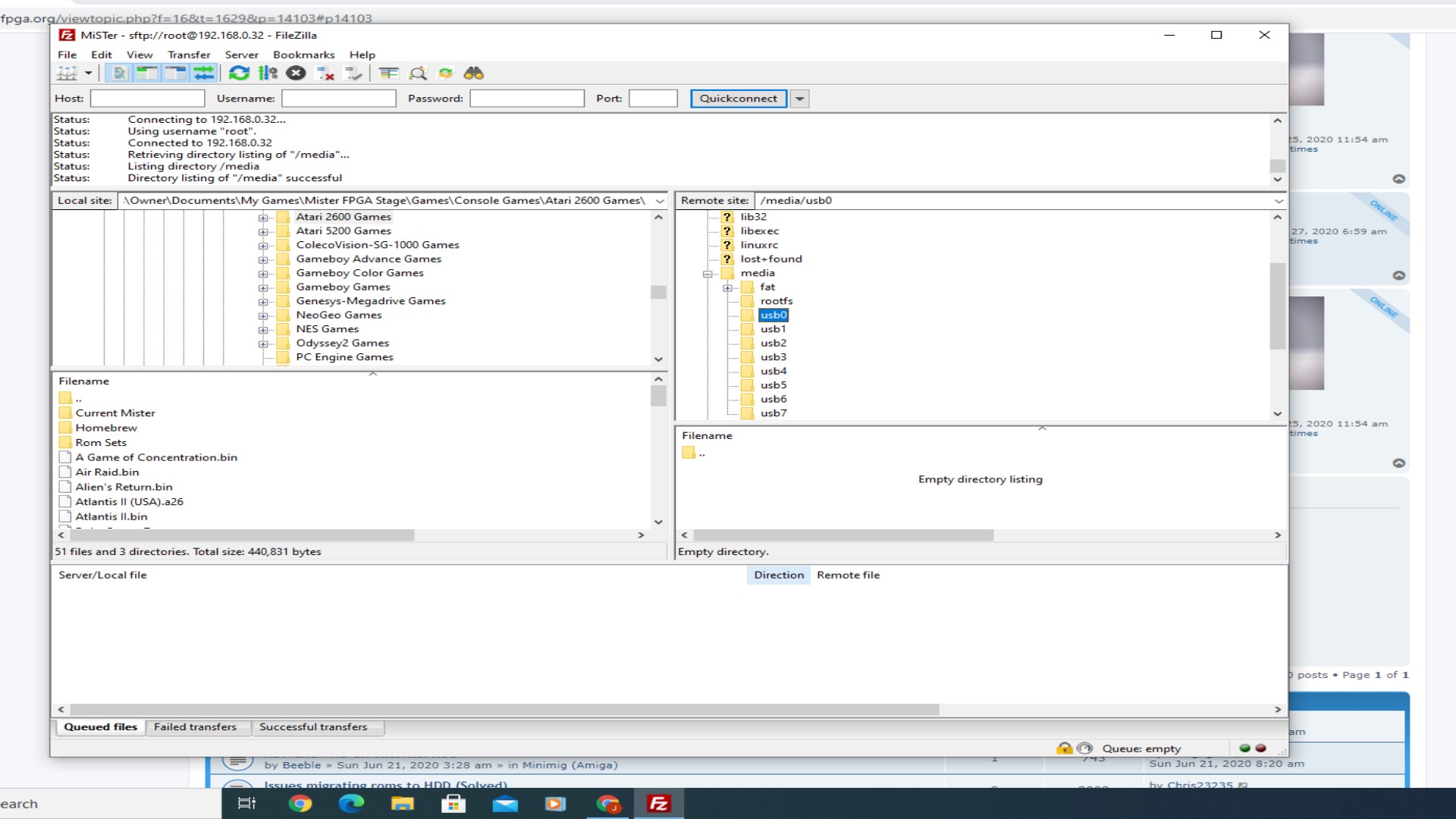1456x819 pixels.
Task: Expand the Gameboy Advance Games folder
Action: [x=264, y=259]
